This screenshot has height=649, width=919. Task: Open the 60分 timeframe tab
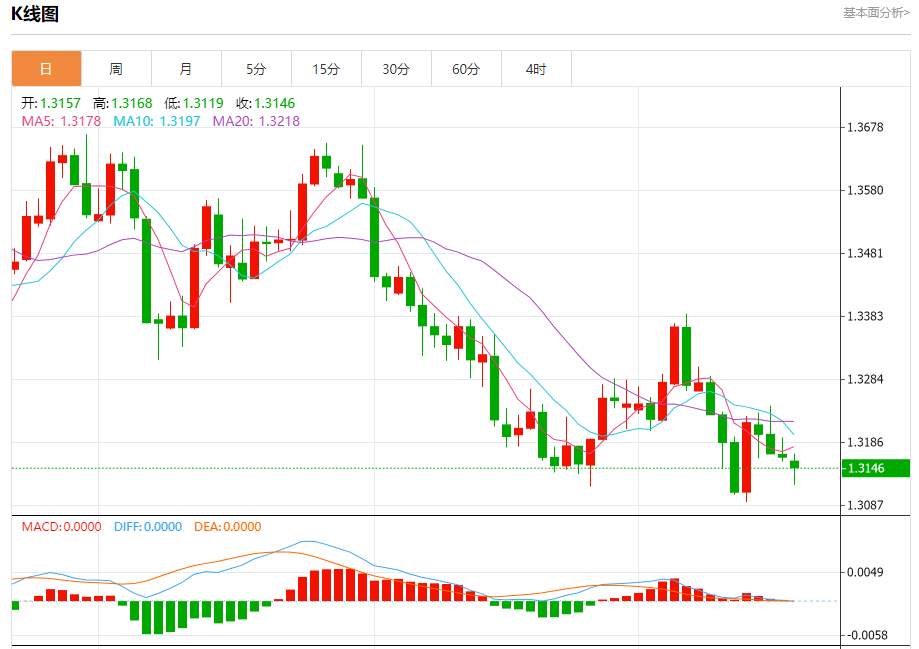(x=467, y=69)
